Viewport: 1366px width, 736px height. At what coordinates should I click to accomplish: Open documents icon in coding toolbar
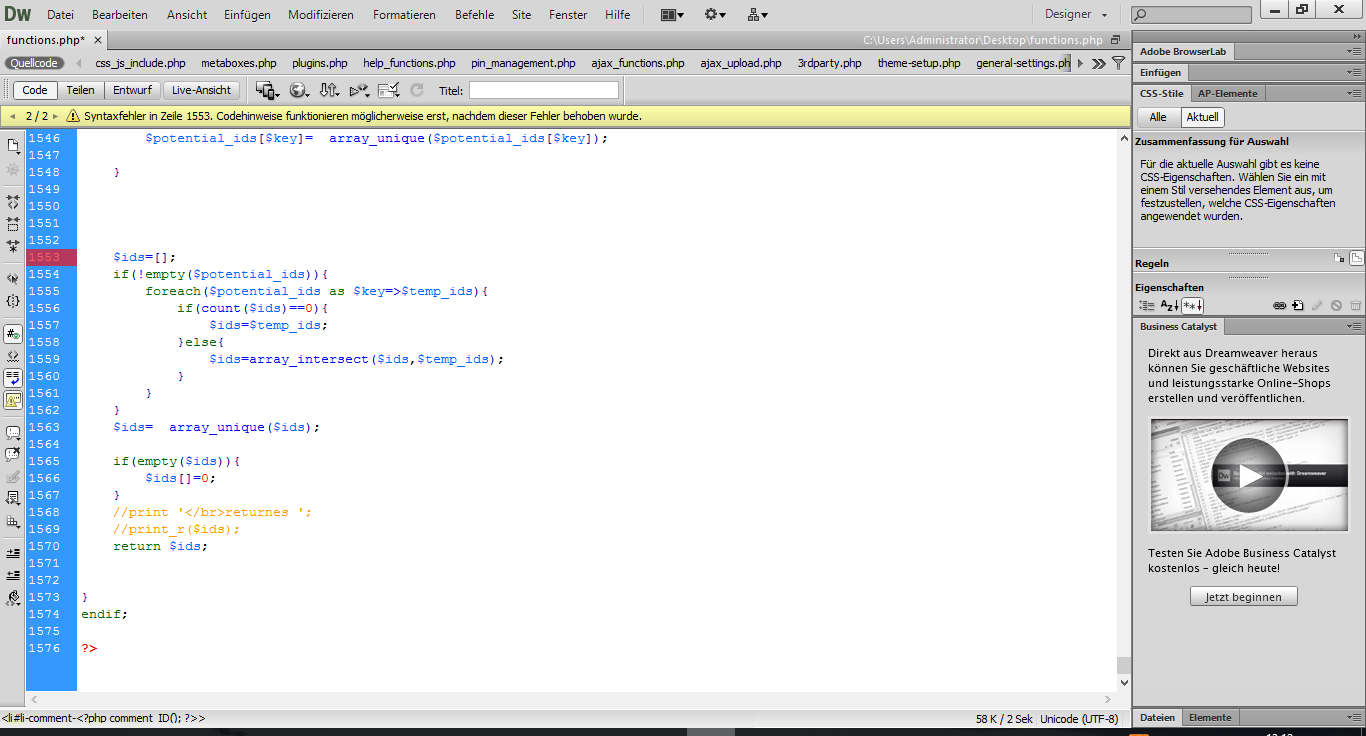[13, 145]
